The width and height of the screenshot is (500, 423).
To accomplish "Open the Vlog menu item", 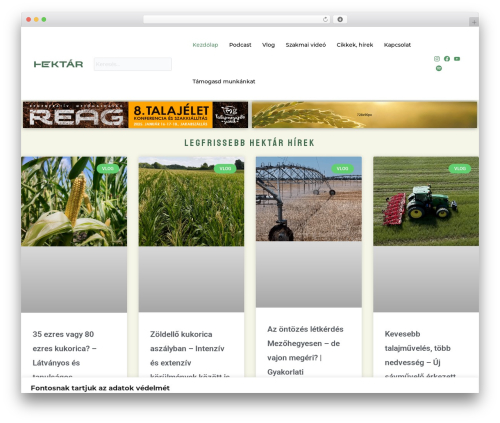I will (268, 45).
